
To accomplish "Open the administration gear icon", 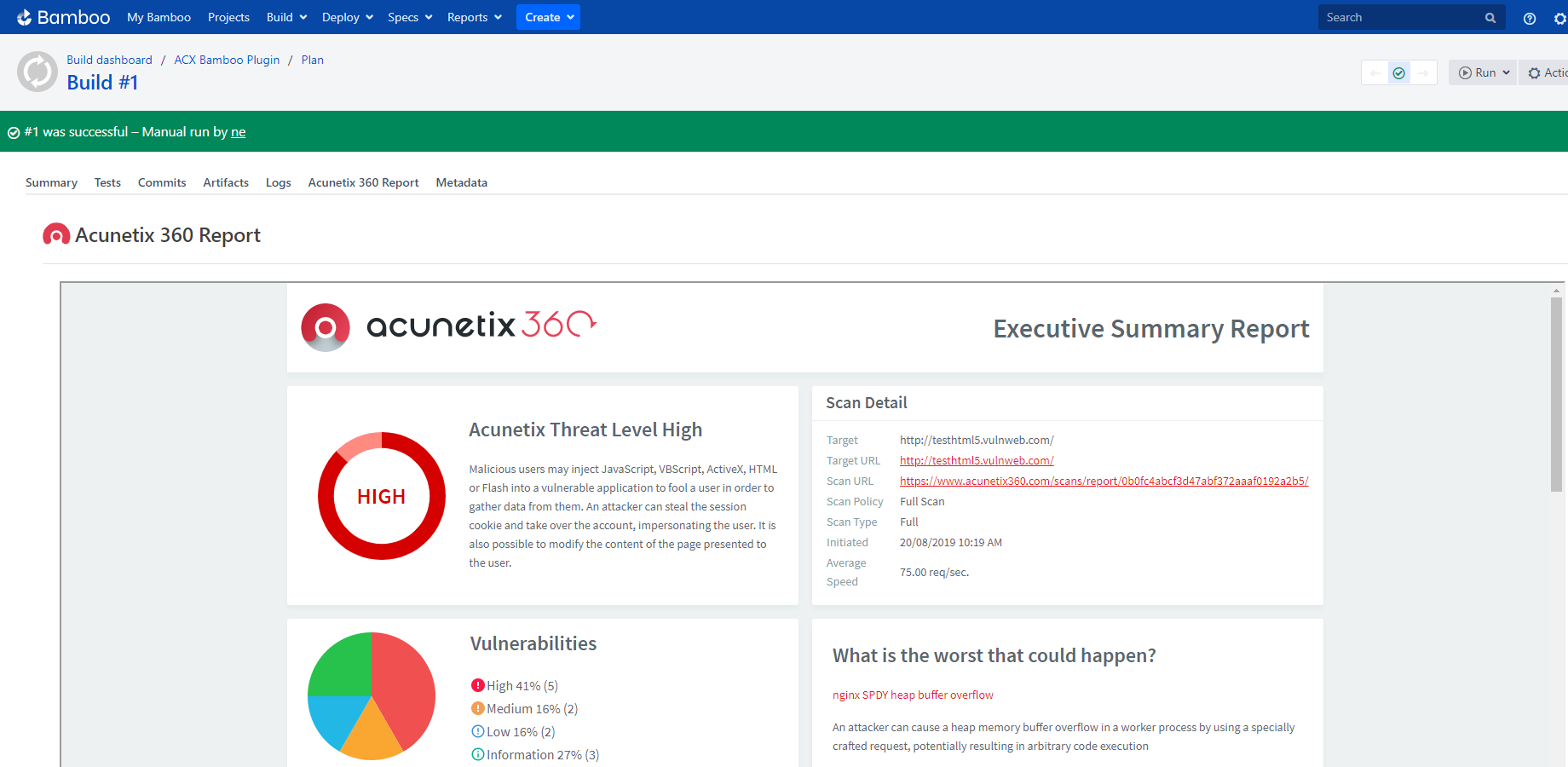I will tap(1560, 18).
